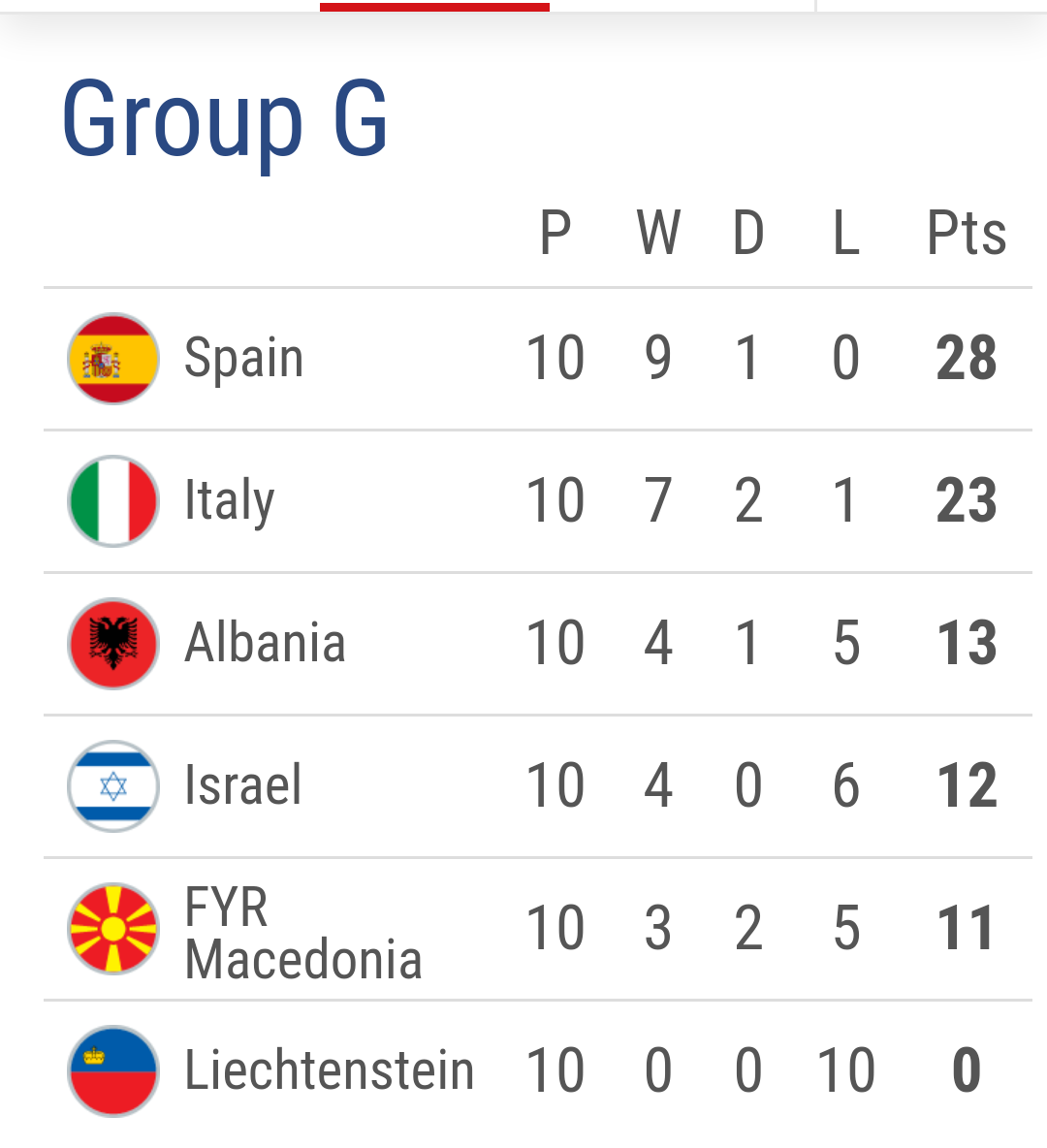The width and height of the screenshot is (1047, 1148).
Task: Select the red-underlined active tab
Action: tap(434, 6)
